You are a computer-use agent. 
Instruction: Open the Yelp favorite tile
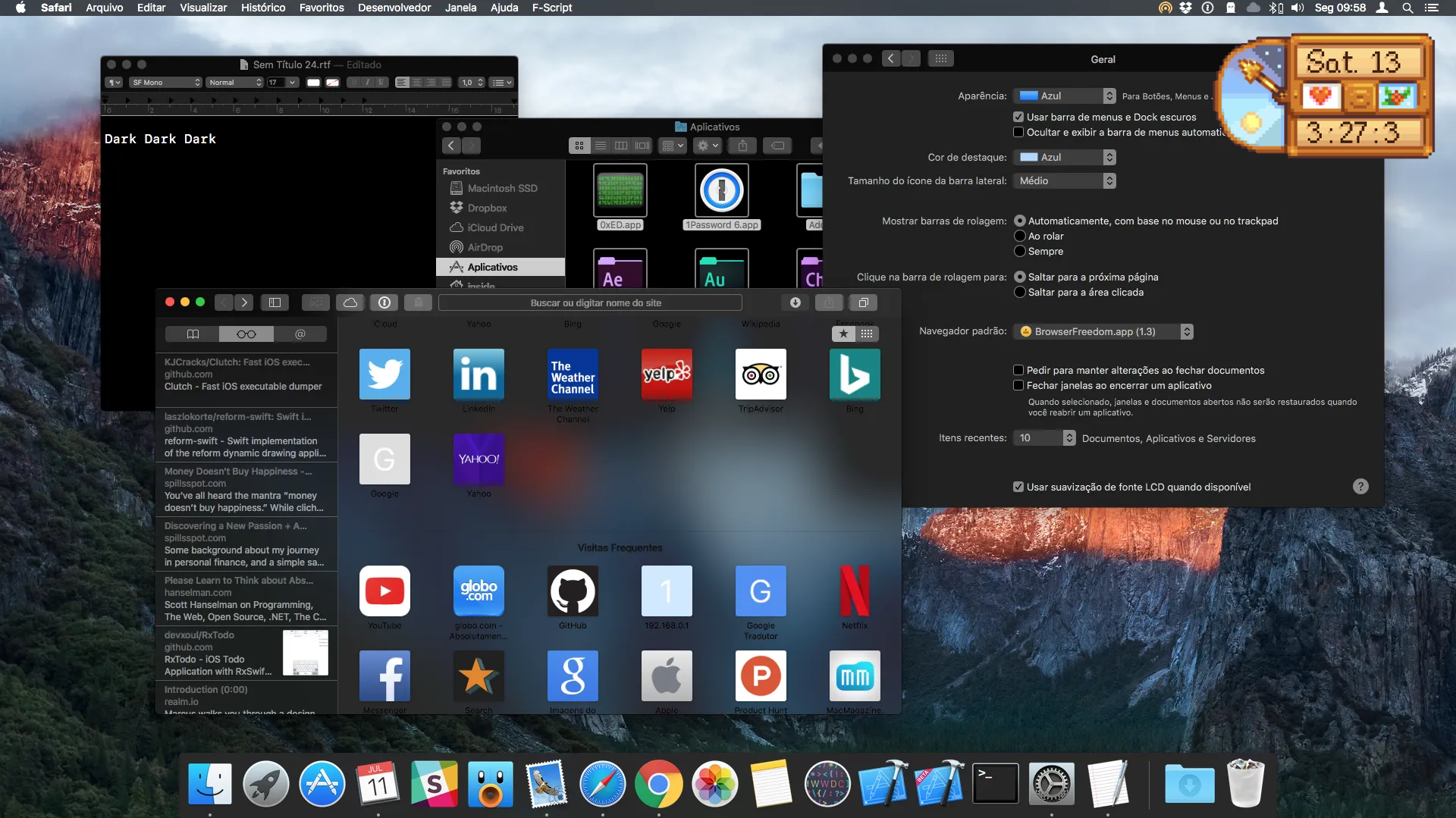click(x=667, y=374)
